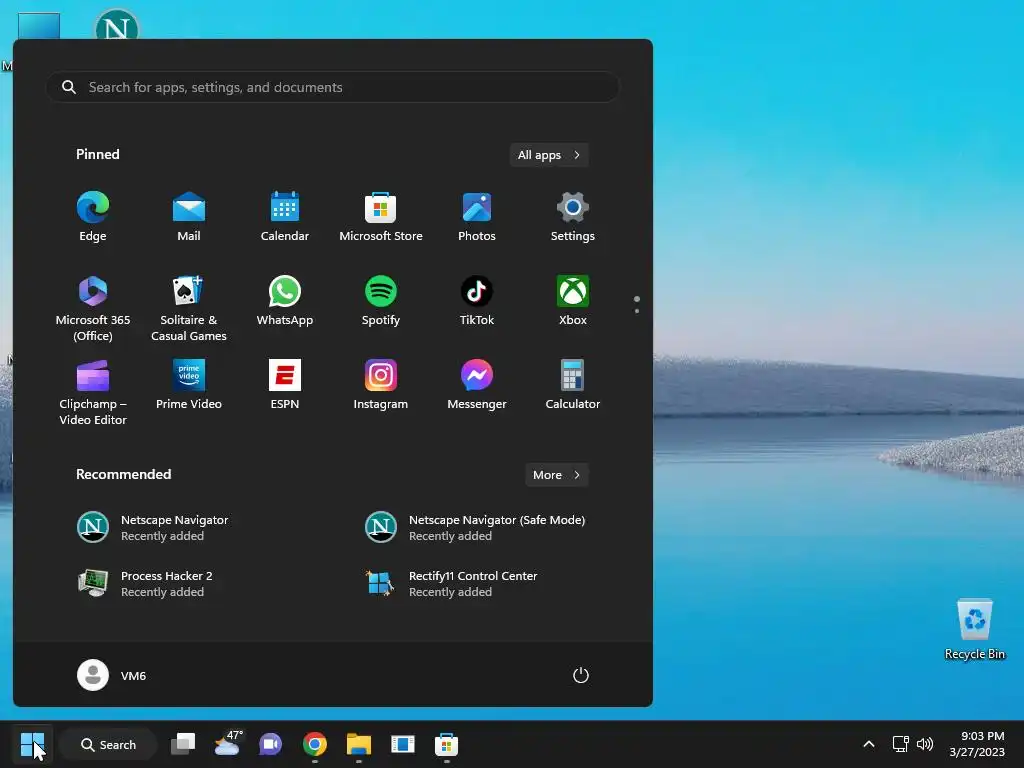Open the Messenger app
The width and height of the screenshot is (1024, 768).
(x=477, y=385)
